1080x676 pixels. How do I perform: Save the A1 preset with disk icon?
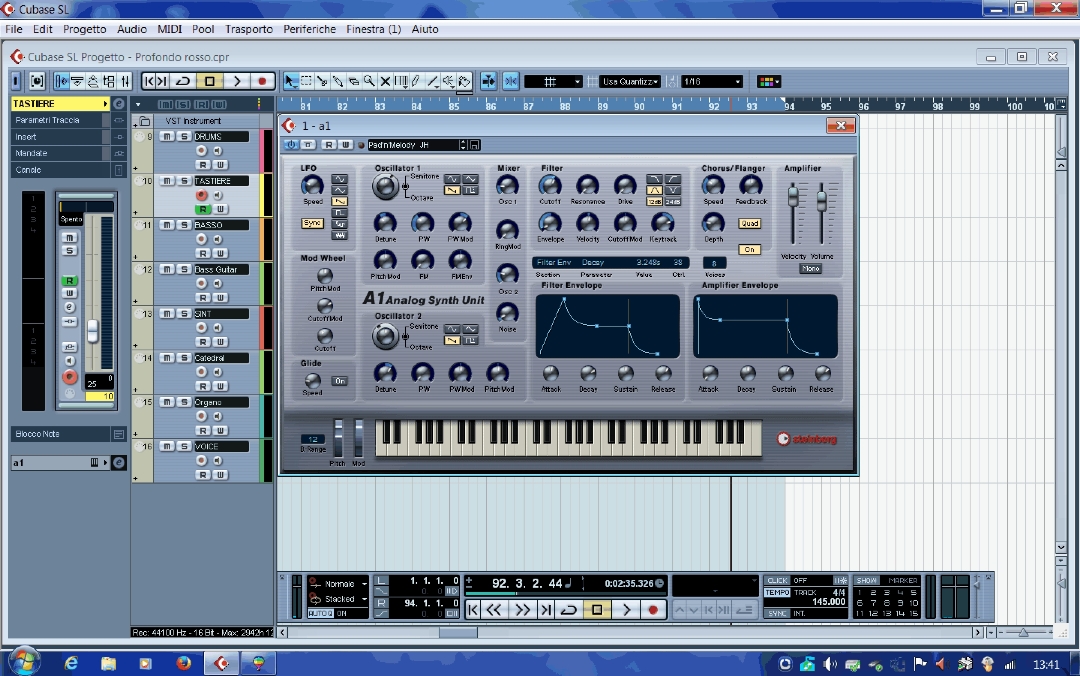pyautogui.click(x=475, y=145)
